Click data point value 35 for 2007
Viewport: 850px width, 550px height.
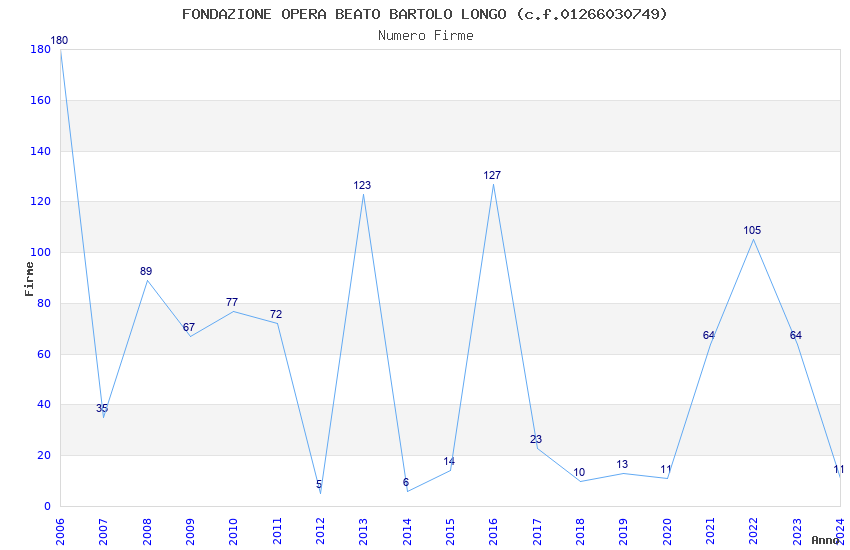click(102, 409)
